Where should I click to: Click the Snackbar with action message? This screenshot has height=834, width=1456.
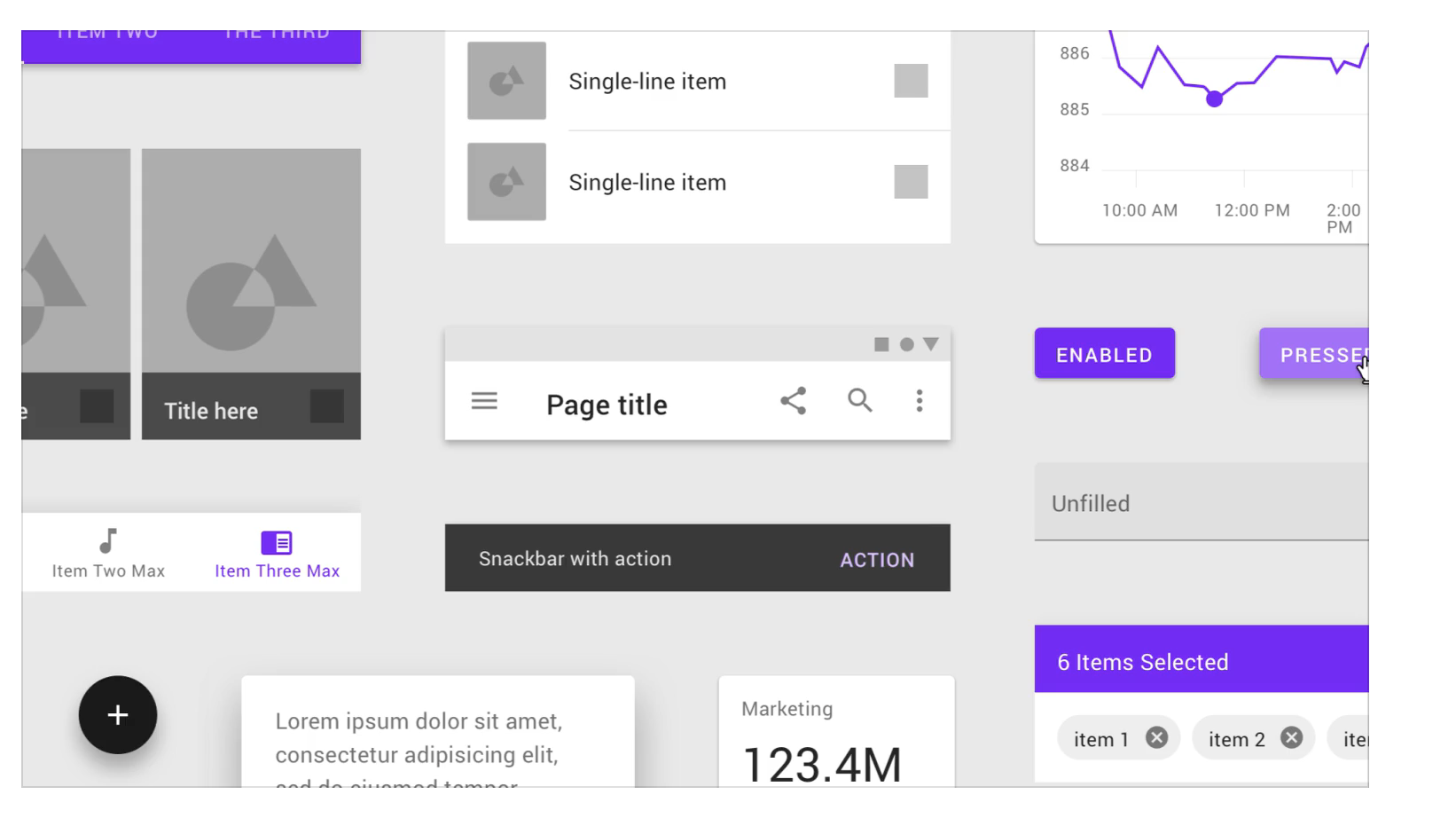point(575,559)
